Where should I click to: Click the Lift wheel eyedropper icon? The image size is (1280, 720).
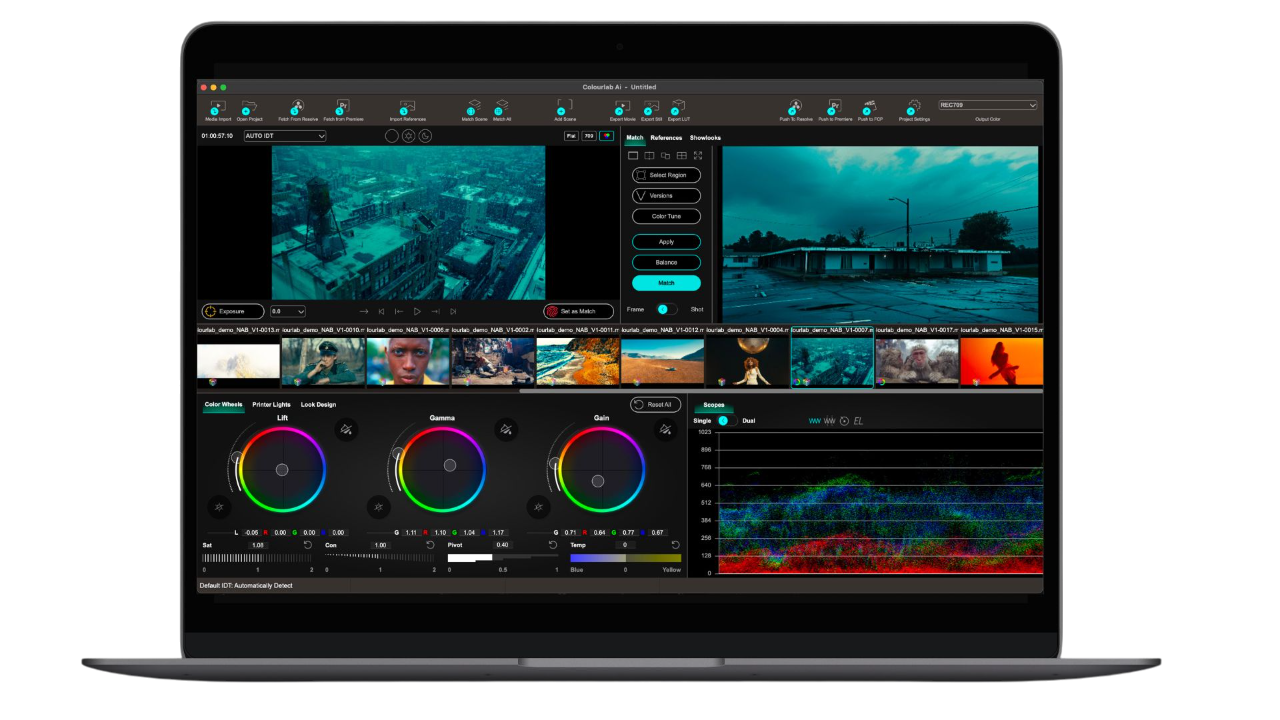[346, 430]
